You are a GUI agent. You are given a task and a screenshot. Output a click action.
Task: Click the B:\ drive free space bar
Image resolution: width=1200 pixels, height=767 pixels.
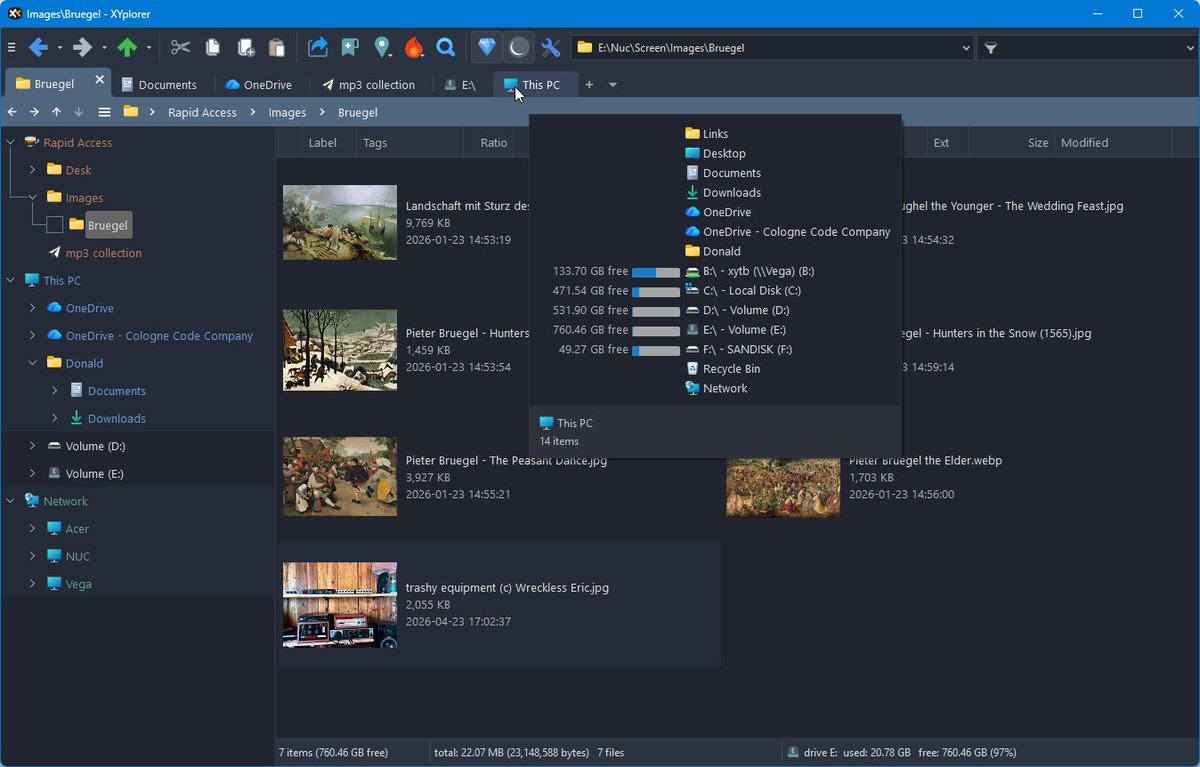656,272
